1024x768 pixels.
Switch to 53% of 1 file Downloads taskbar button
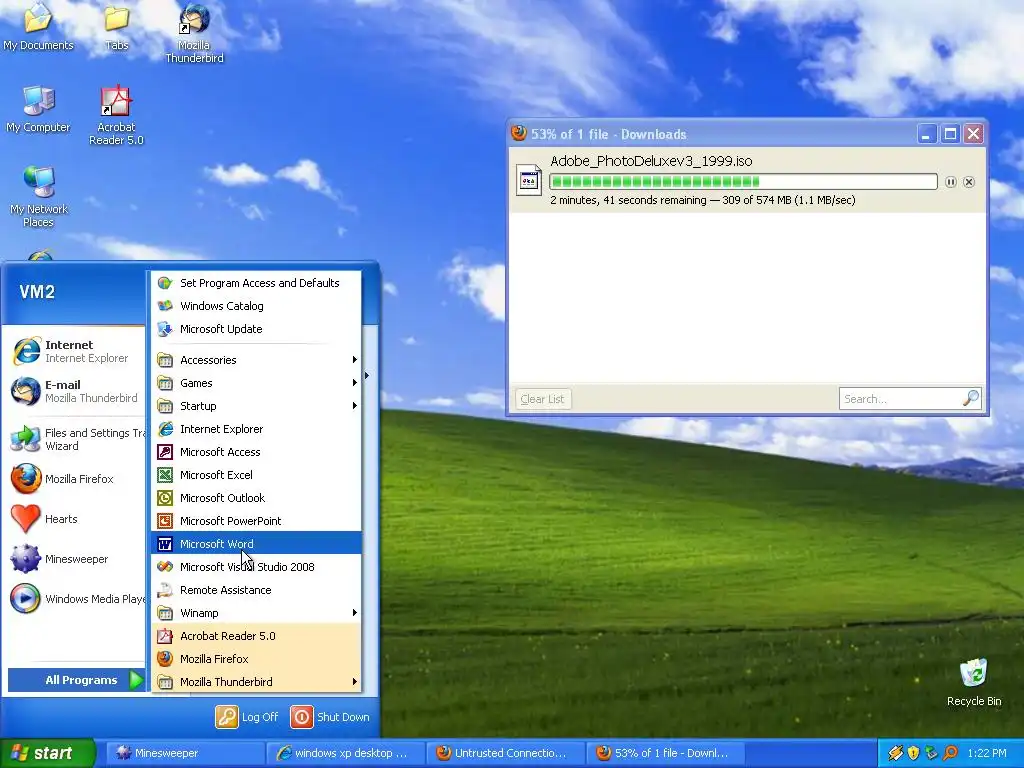pyautogui.click(x=666, y=753)
